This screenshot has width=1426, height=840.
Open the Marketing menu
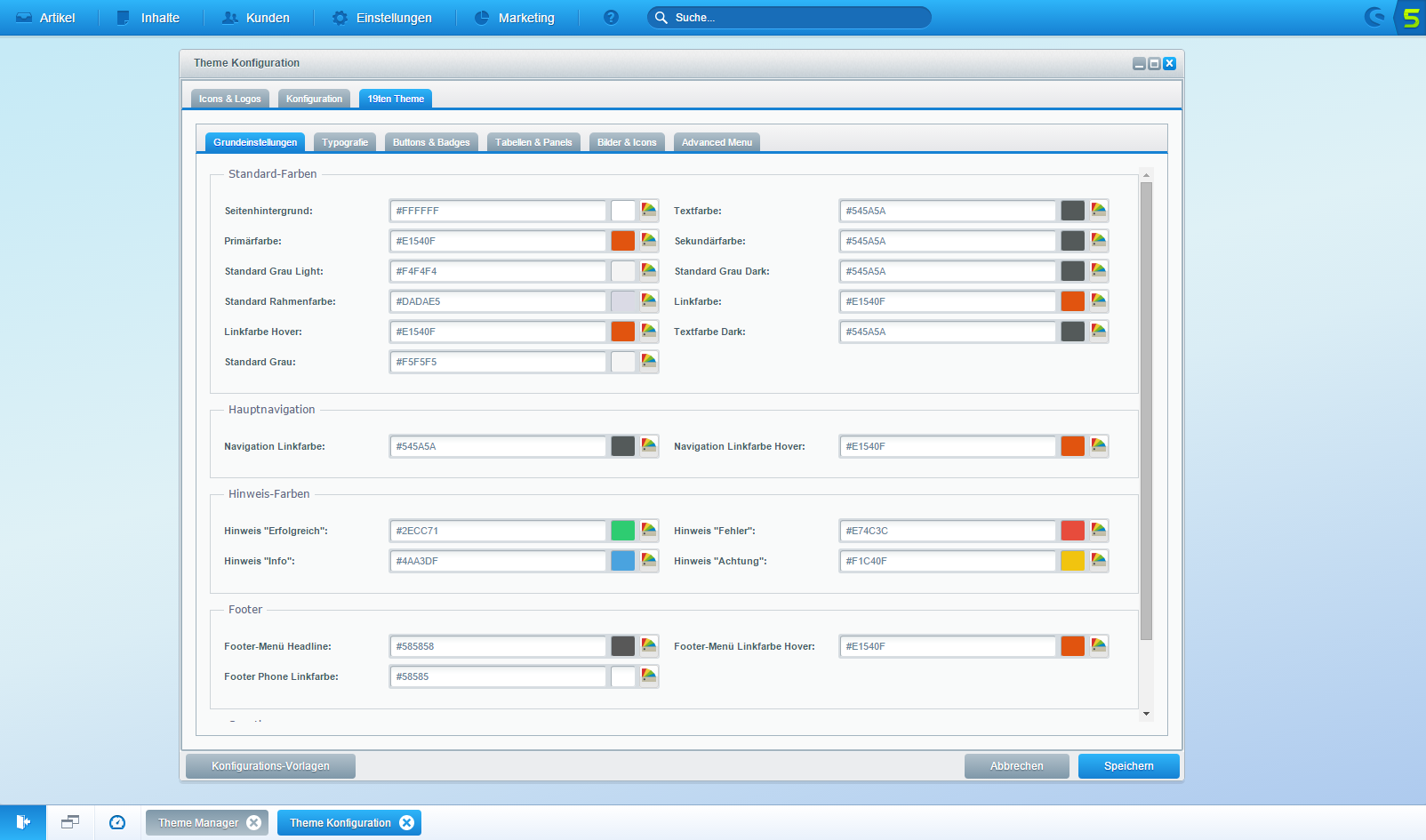[515, 18]
